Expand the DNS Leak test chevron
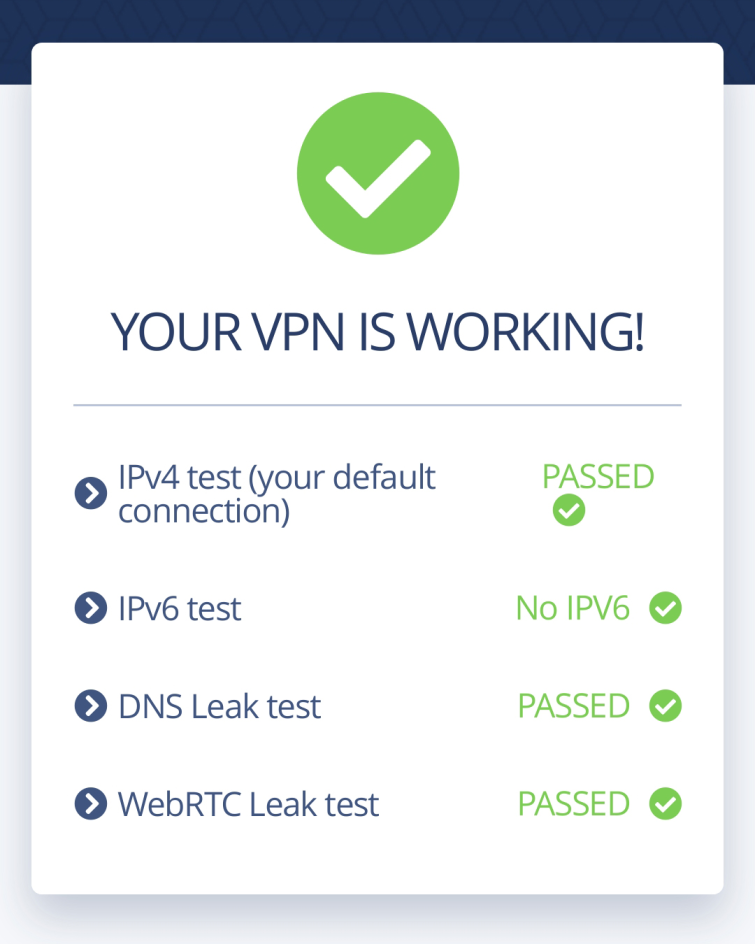The image size is (755, 944). coord(91,706)
